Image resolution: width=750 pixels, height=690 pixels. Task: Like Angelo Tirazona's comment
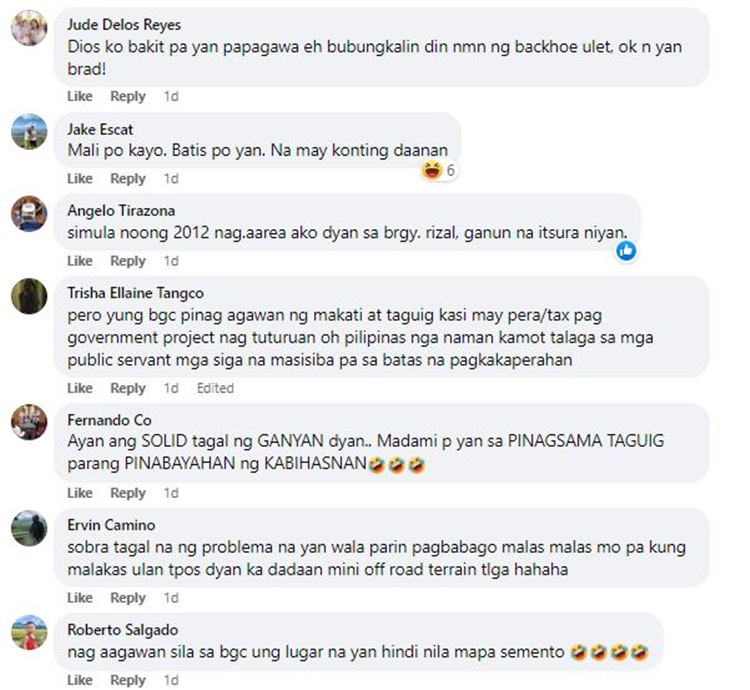click(x=80, y=261)
